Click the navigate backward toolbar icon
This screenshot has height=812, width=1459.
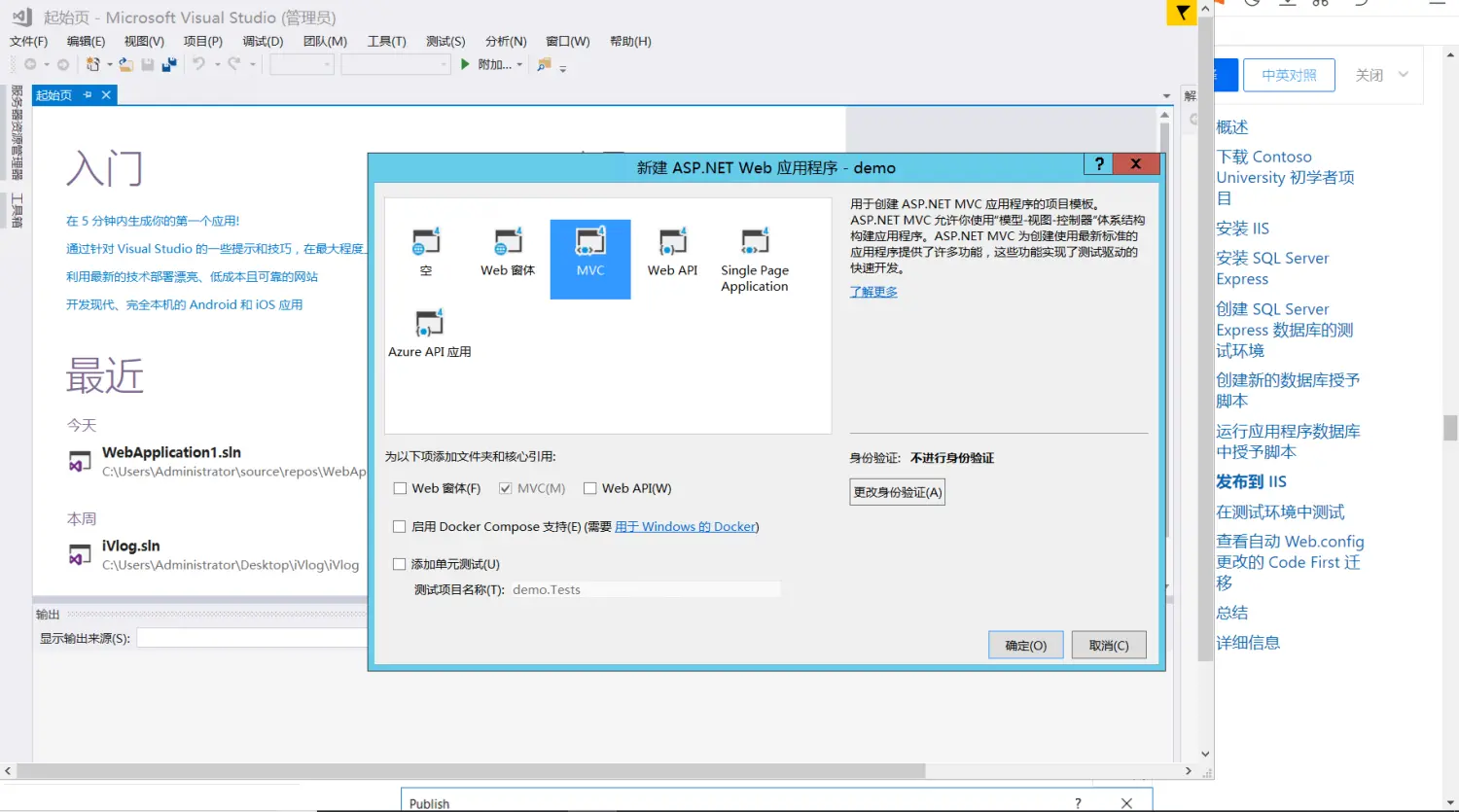click(x=30, y=64)
